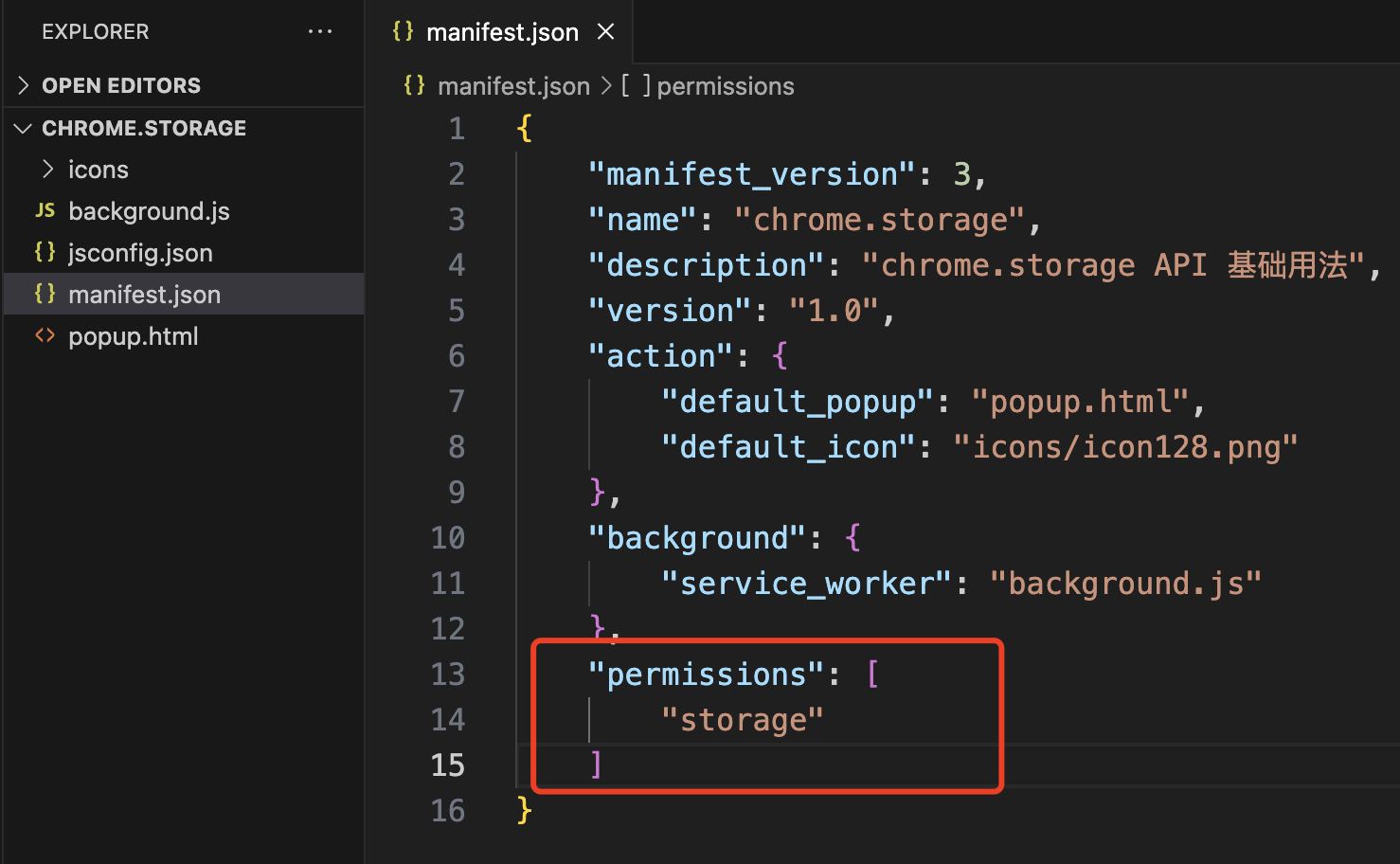
Task: Click the "popup.html" string in editor
Action: point(1080,402)
